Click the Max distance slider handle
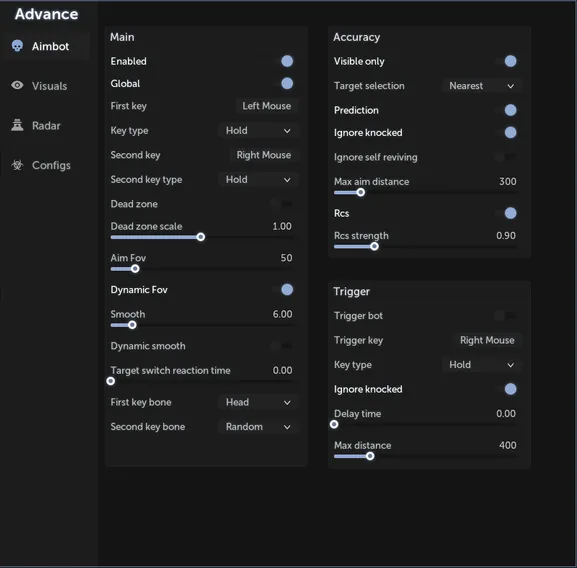This screenshot has height=568, width=577. (370, 456)
